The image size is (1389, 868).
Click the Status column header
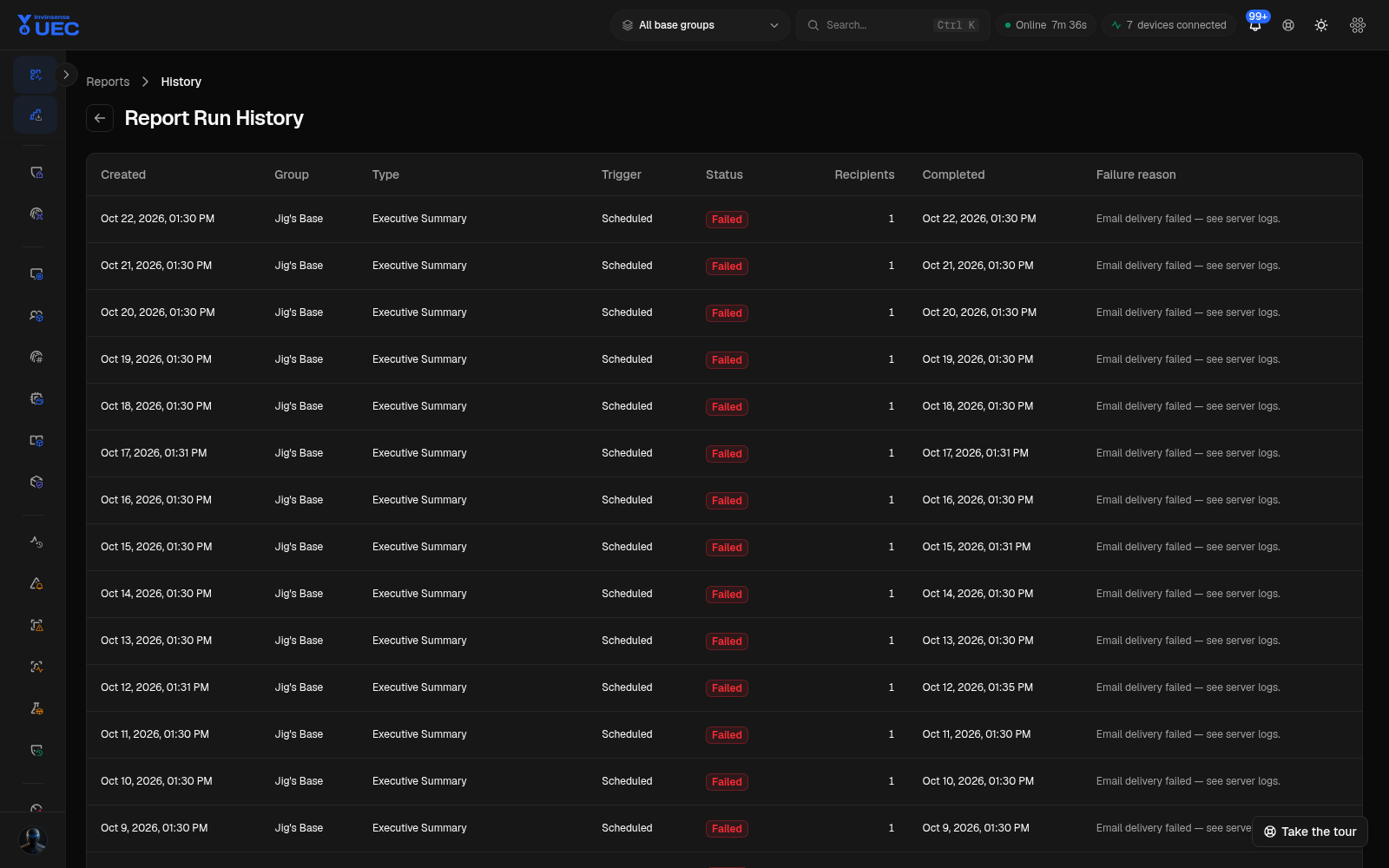tap(724, 174)
